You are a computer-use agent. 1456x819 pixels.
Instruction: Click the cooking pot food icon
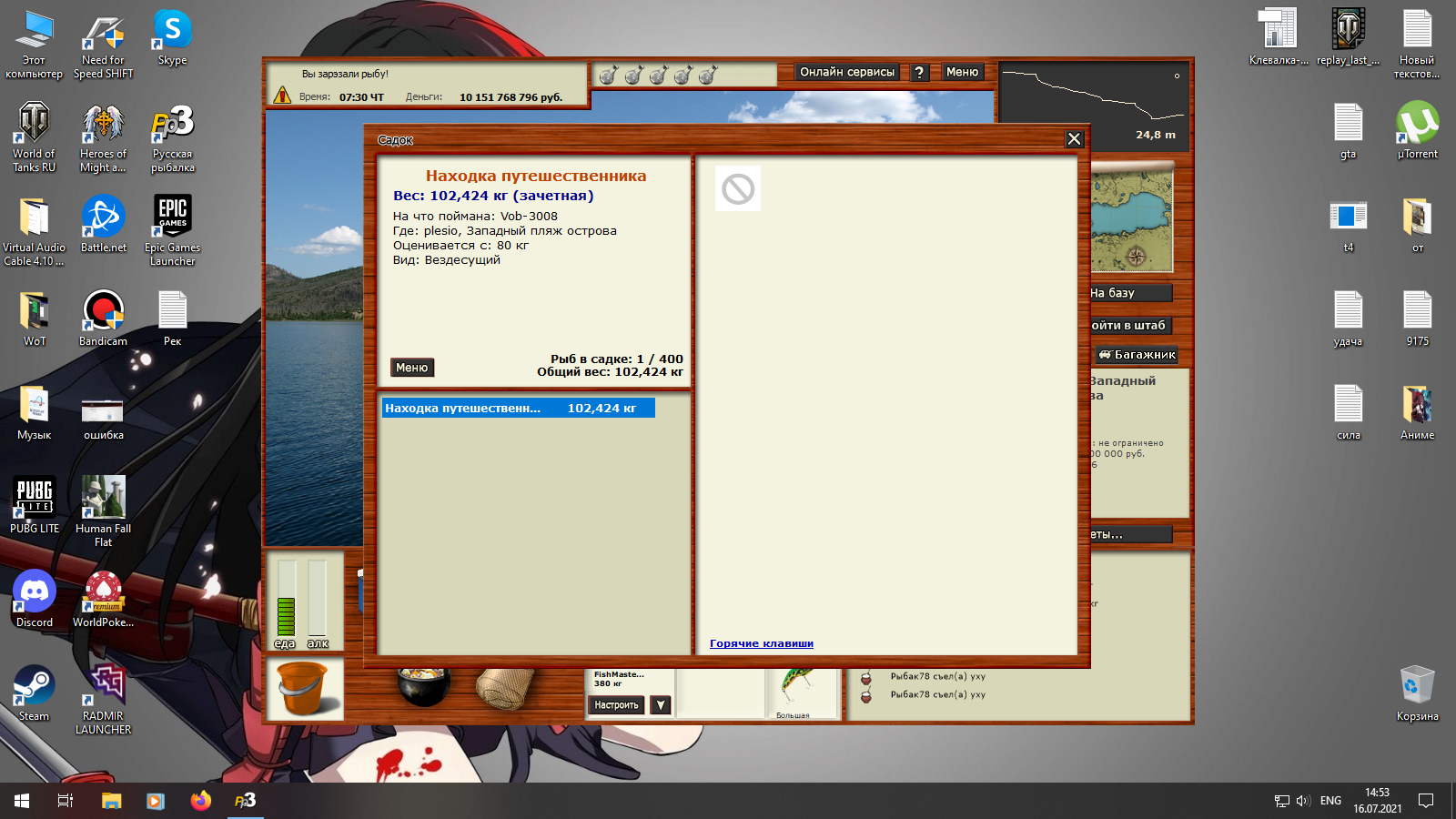(424, 687)
